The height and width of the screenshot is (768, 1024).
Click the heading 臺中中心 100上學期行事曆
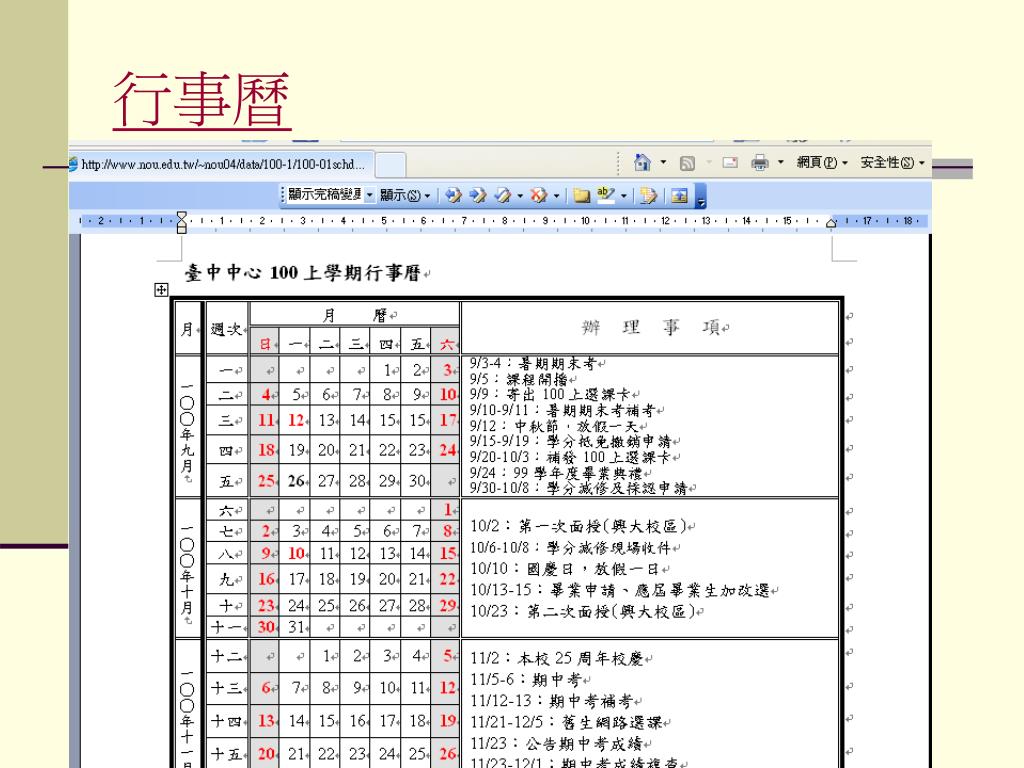tap(303, 272)
